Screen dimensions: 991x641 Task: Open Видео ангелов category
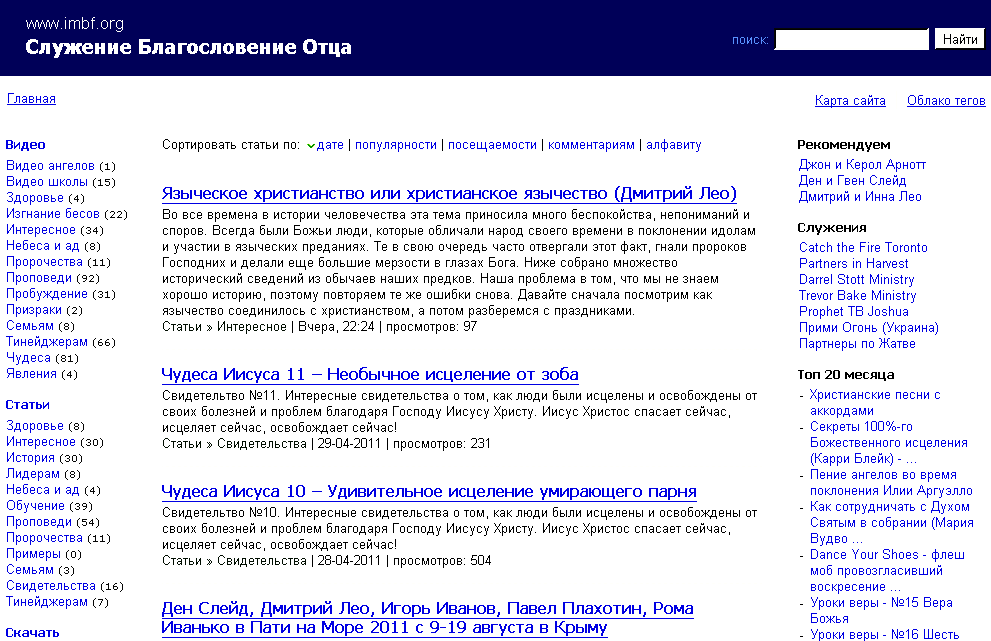[50, 166]
